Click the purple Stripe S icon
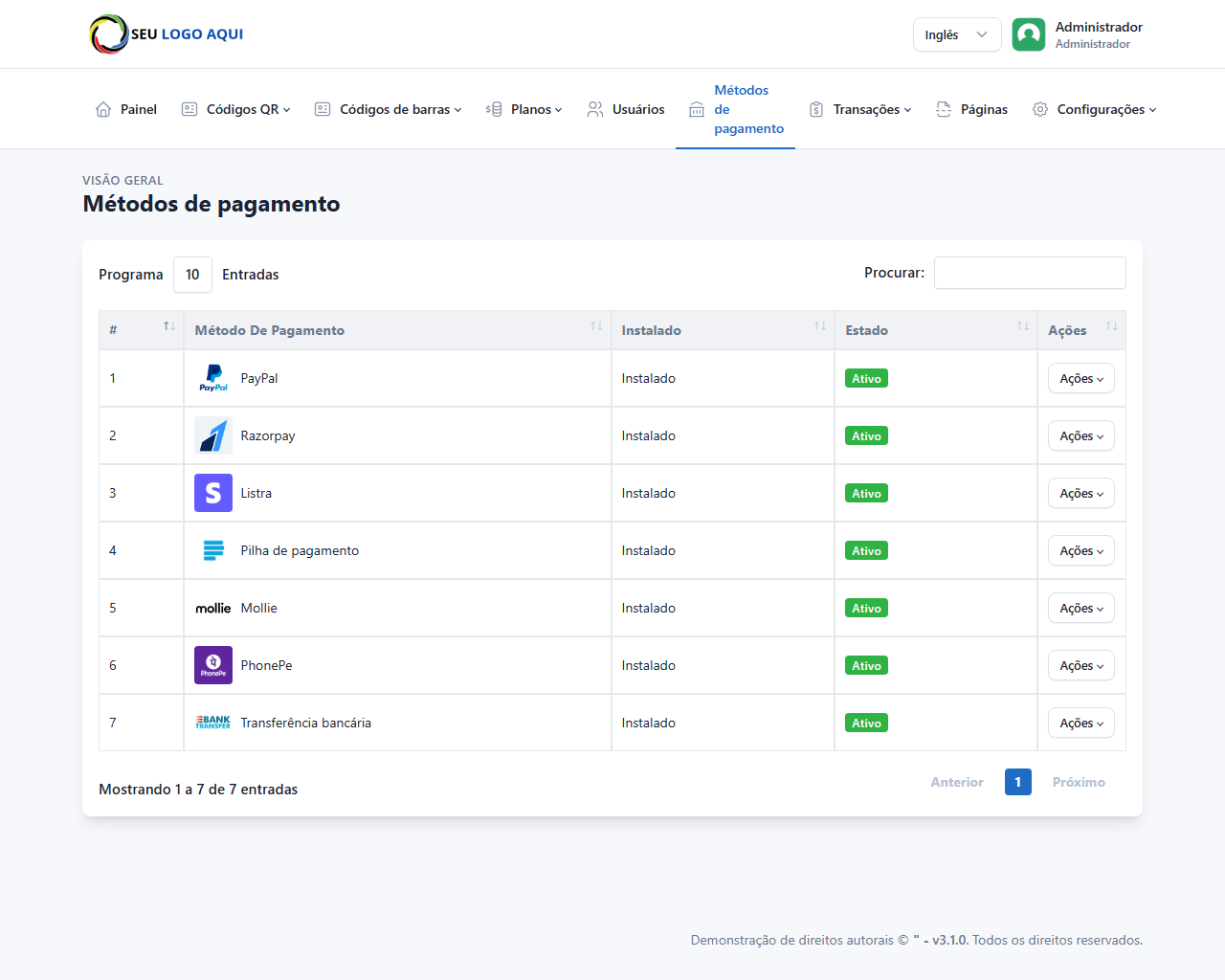Viewport: 1225px width, 980px height. pos(212,493)
